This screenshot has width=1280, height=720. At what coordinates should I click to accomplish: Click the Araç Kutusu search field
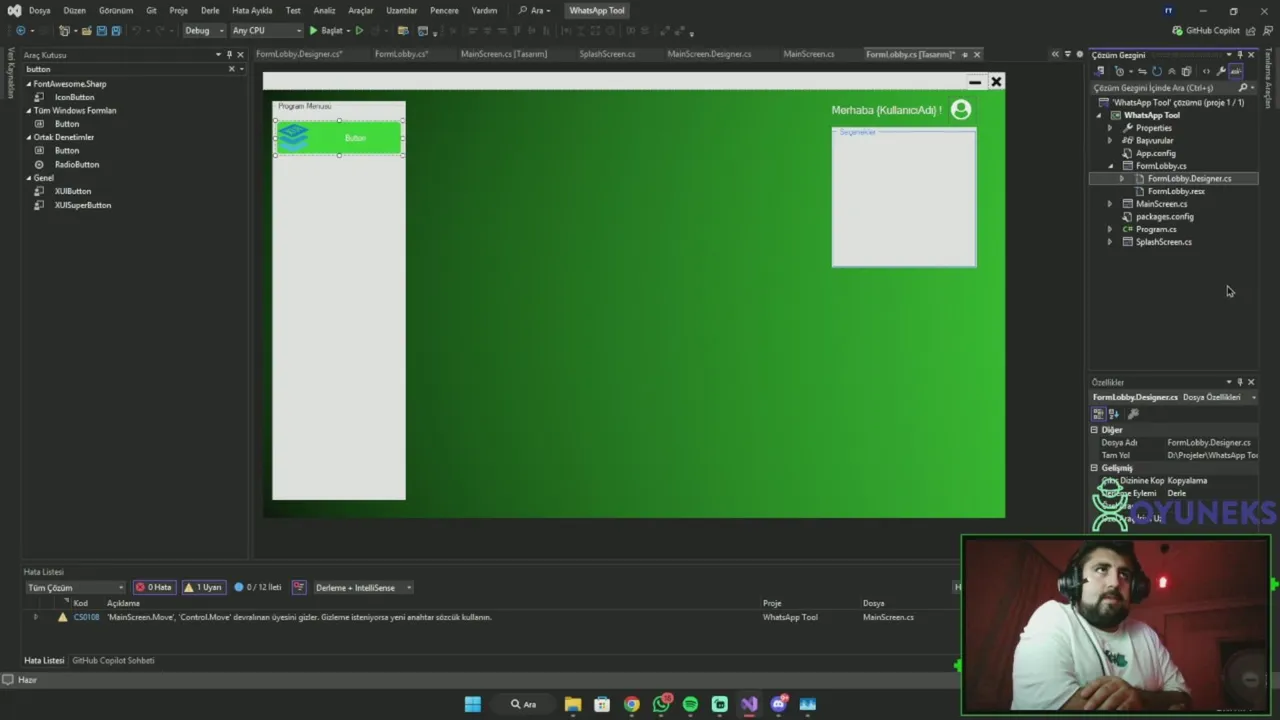[x=124, y=69]
